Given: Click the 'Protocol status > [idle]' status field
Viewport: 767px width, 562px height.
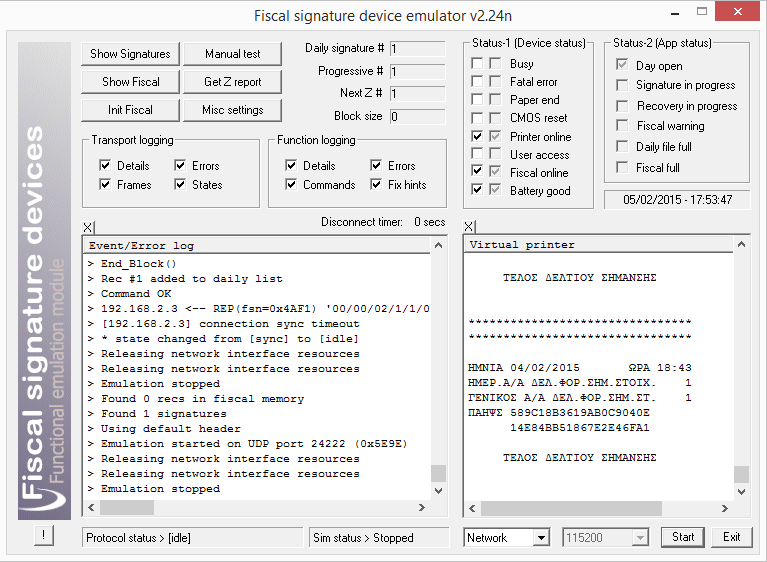Looking at the screenshot, I should pyautogui.click(x=193, y=538).
